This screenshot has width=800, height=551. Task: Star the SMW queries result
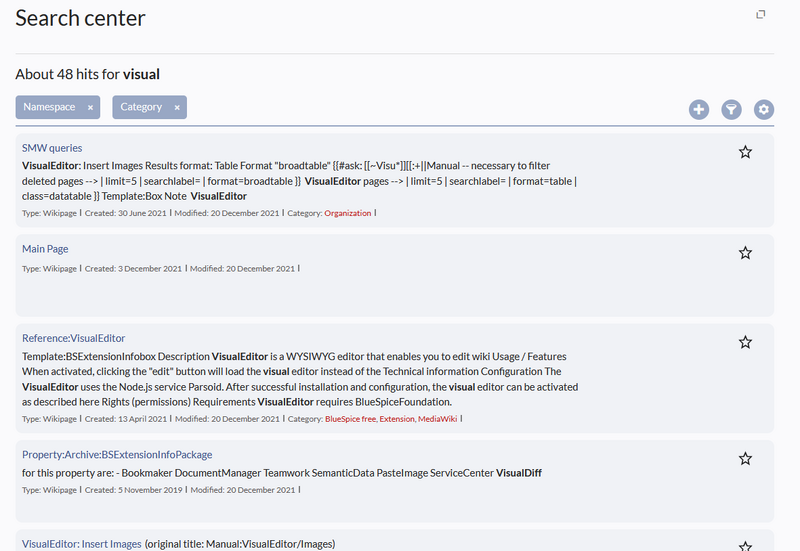coord(745,152)
